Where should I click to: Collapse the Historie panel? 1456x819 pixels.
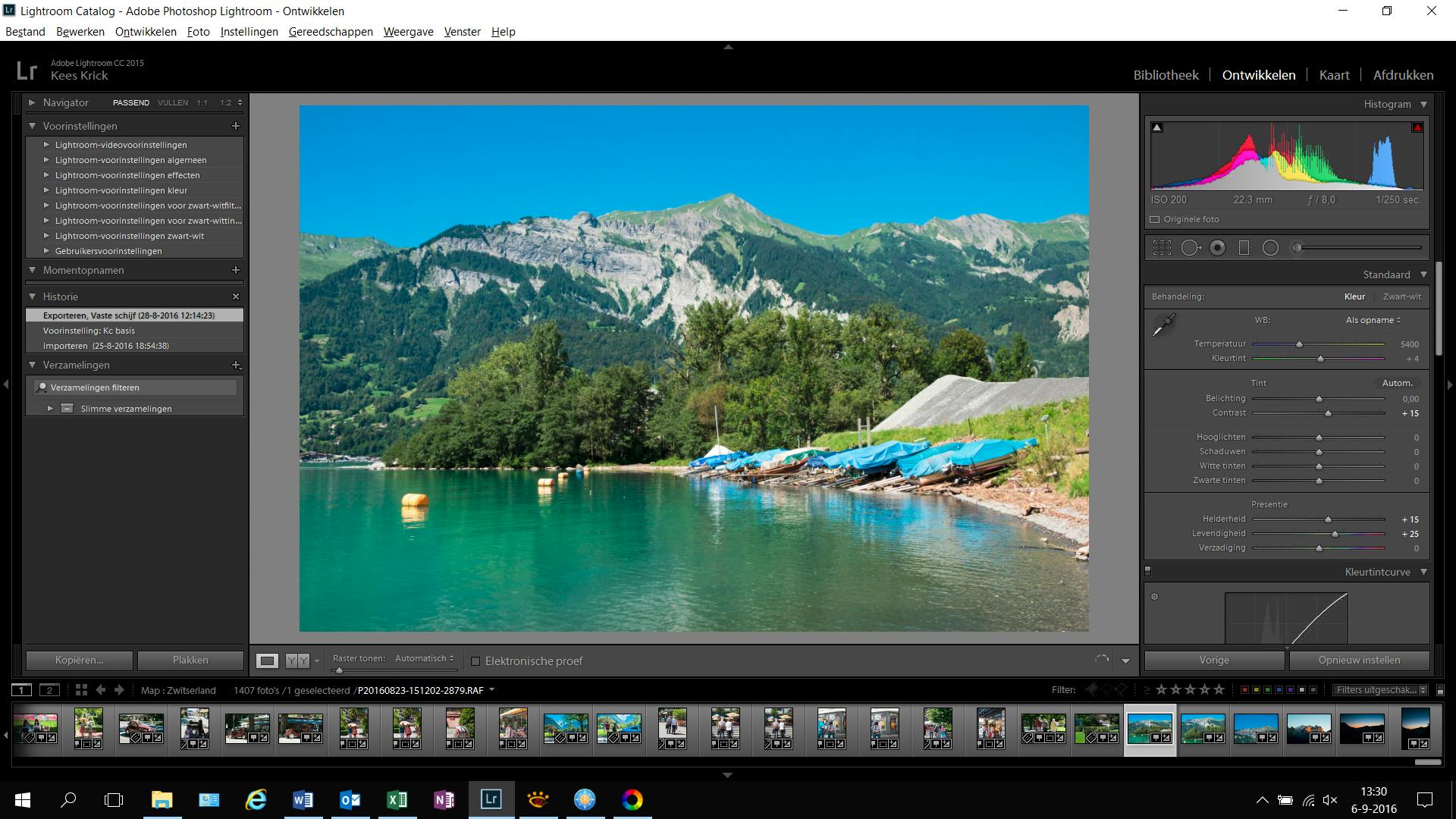coord(33,297)
